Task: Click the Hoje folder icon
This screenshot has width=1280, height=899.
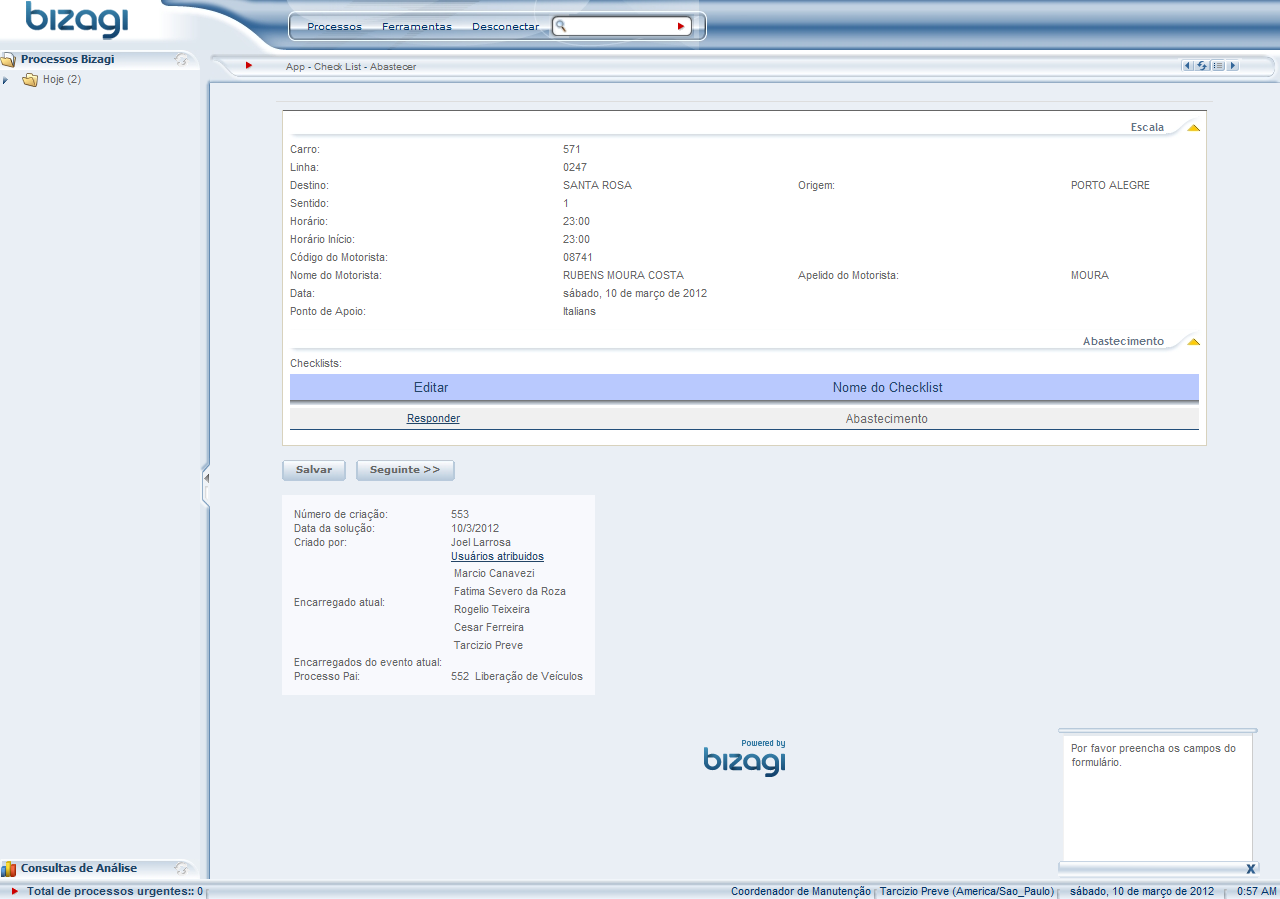Action: click(x=30, y=80)
